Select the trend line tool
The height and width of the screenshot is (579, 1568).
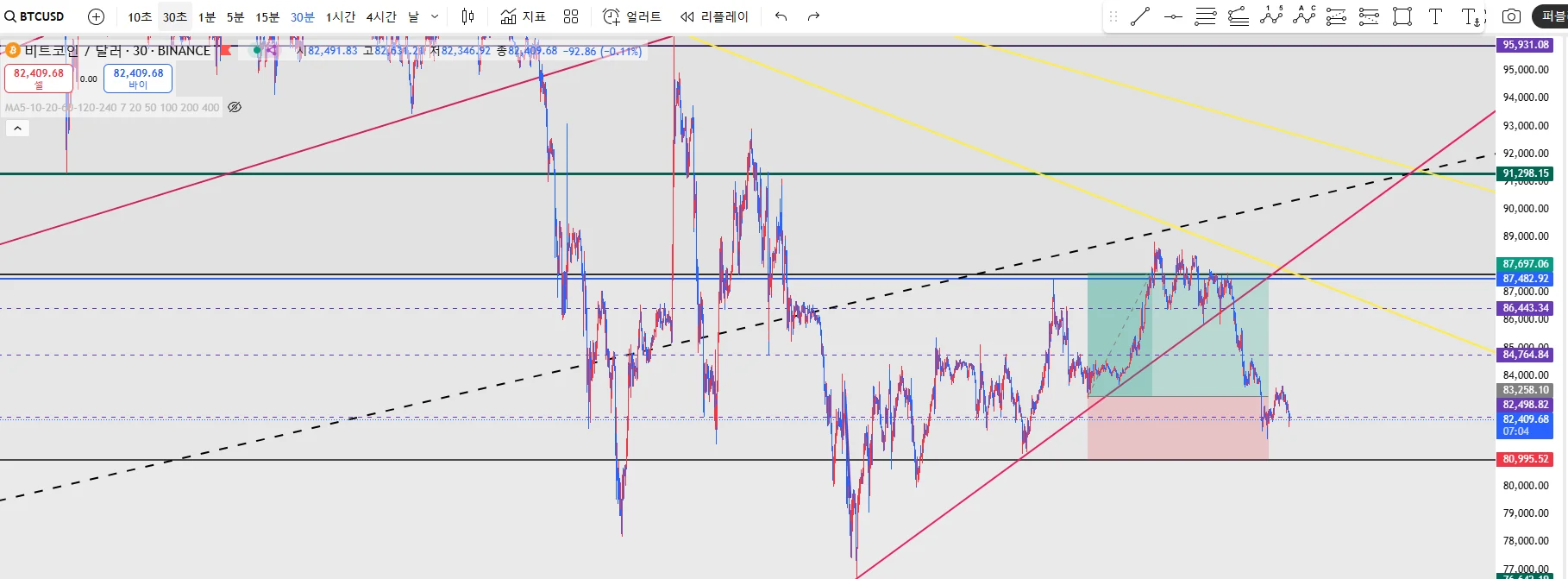click(x=1140, y=16)
